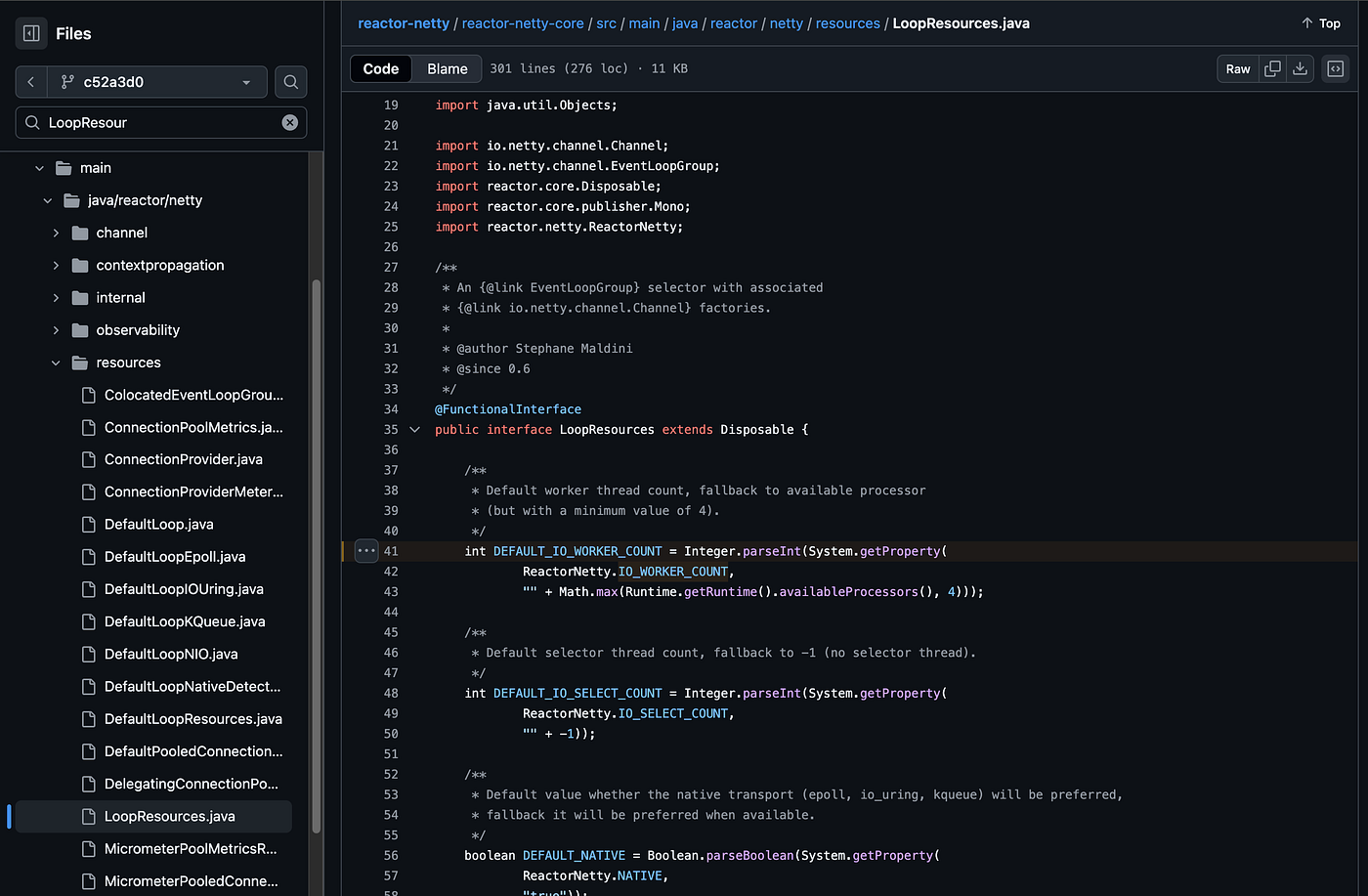This screenshot has height=896, width=1368.
Task: Clear the LoopResour file filter text
Action: point(290,122)
